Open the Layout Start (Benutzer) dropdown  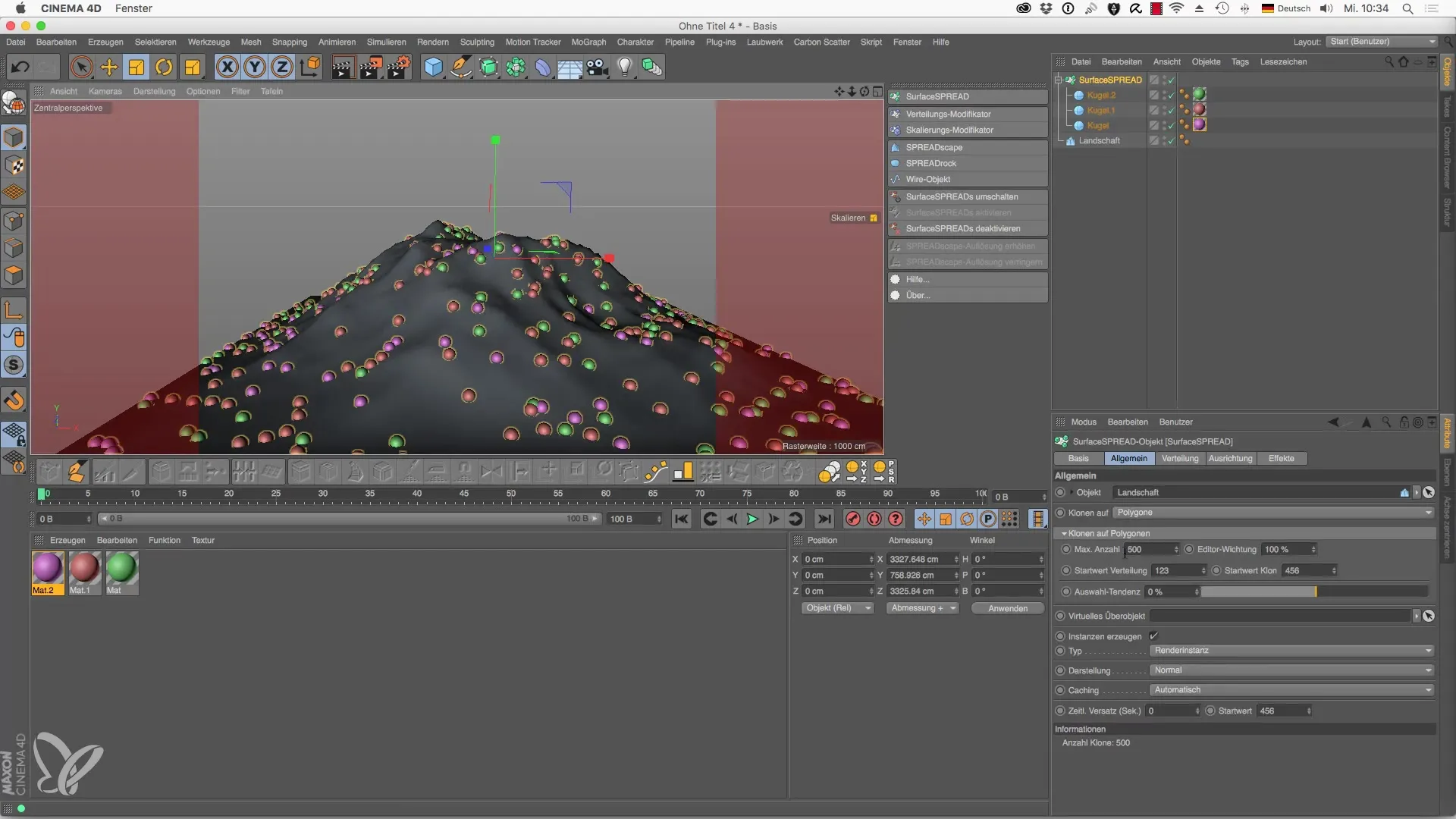click(1382, 42)
